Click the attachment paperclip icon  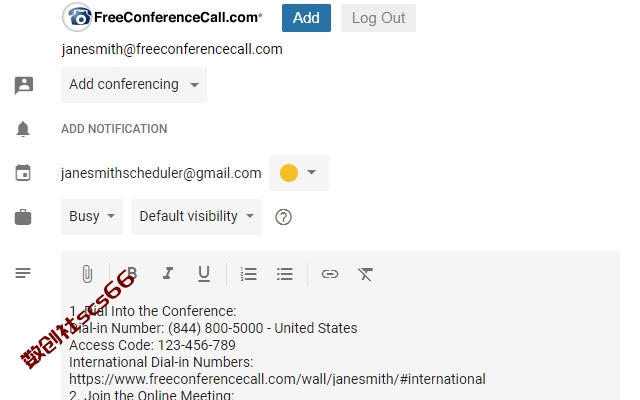[x=87, y=274]
